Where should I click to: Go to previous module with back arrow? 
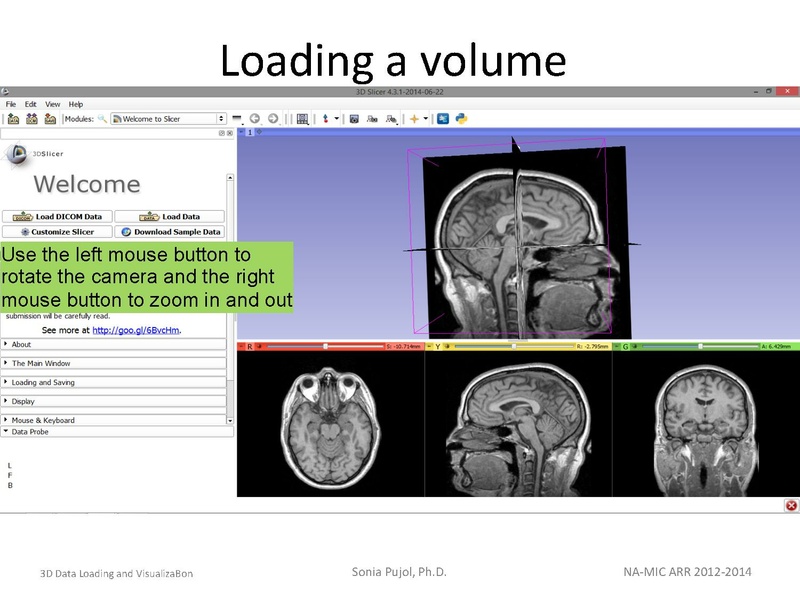[x=255, y=119]
